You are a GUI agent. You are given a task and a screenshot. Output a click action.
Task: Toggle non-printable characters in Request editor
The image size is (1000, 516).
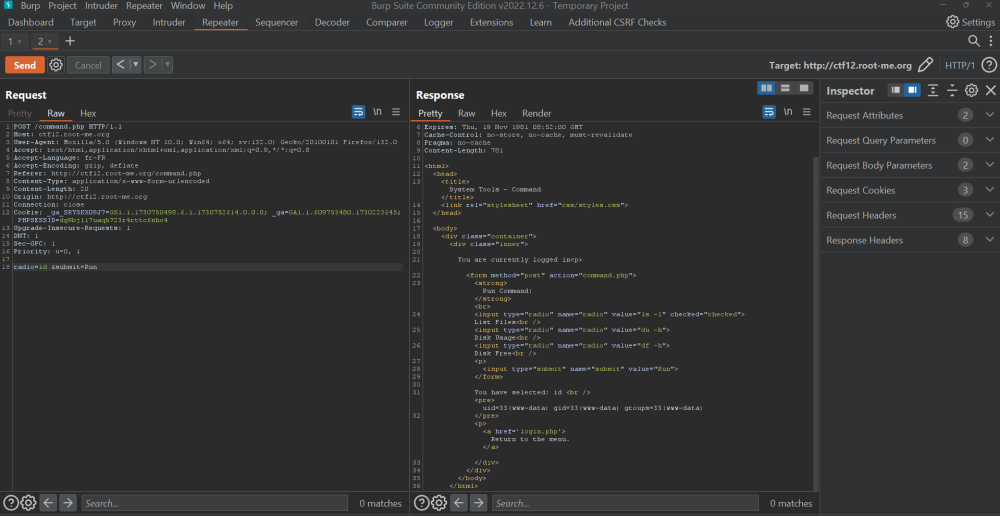[x=378, y=112]
